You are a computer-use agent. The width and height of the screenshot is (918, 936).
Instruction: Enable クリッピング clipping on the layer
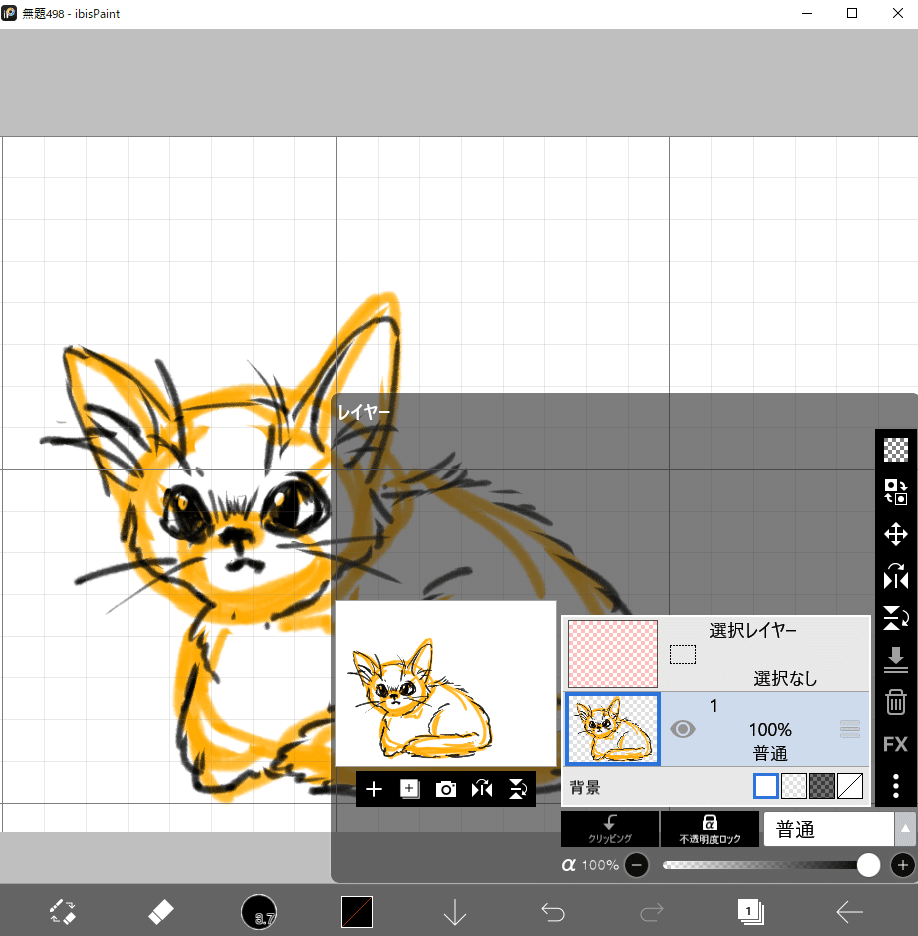point(610,829)
